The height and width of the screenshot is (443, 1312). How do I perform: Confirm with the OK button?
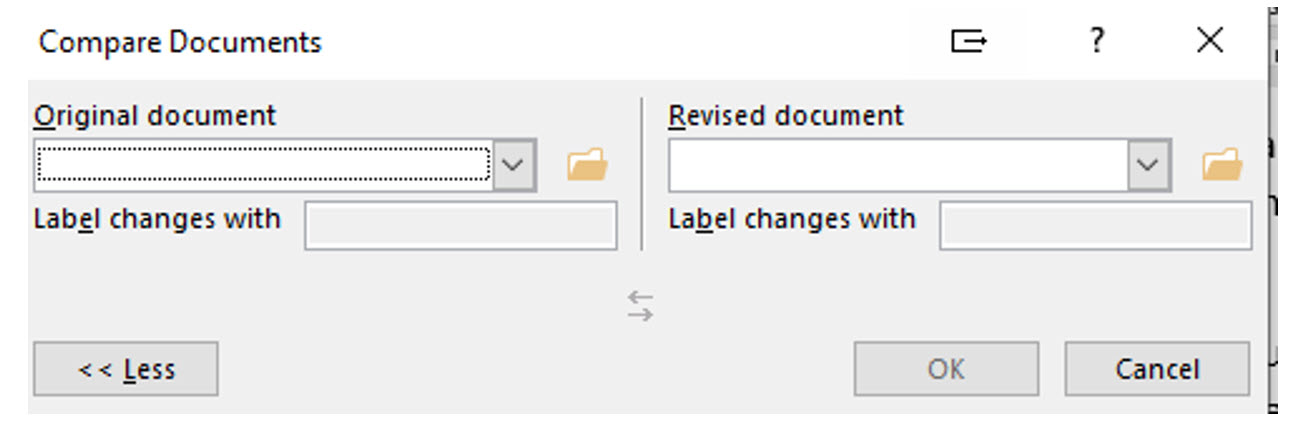coord(946,369)
